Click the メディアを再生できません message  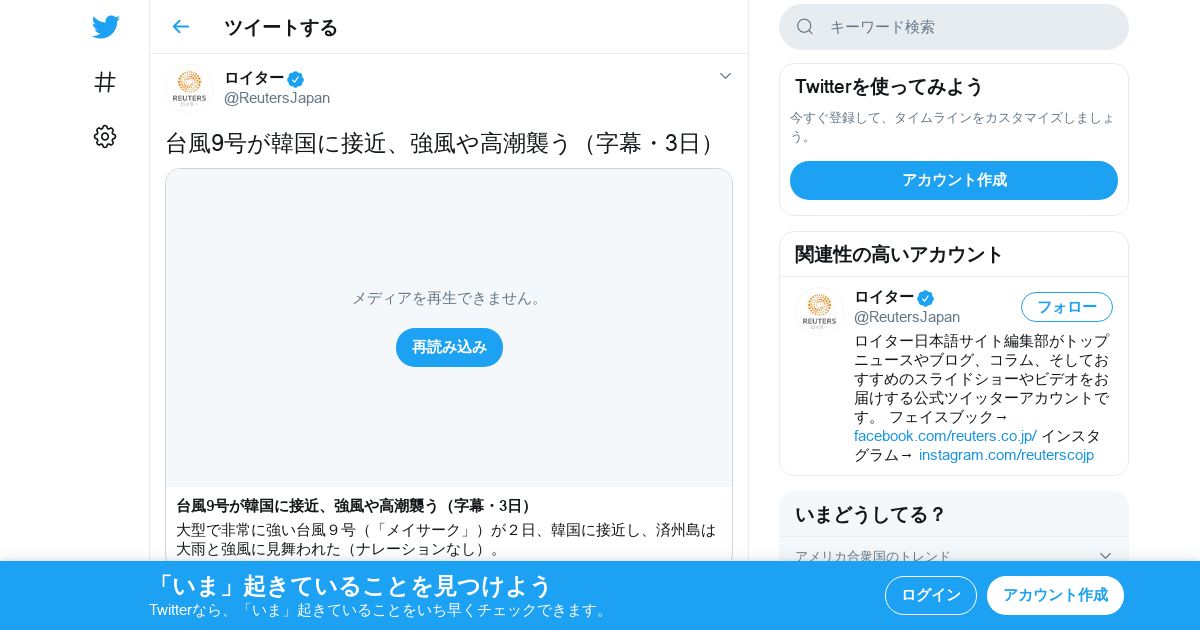click(x=449, y=298)
